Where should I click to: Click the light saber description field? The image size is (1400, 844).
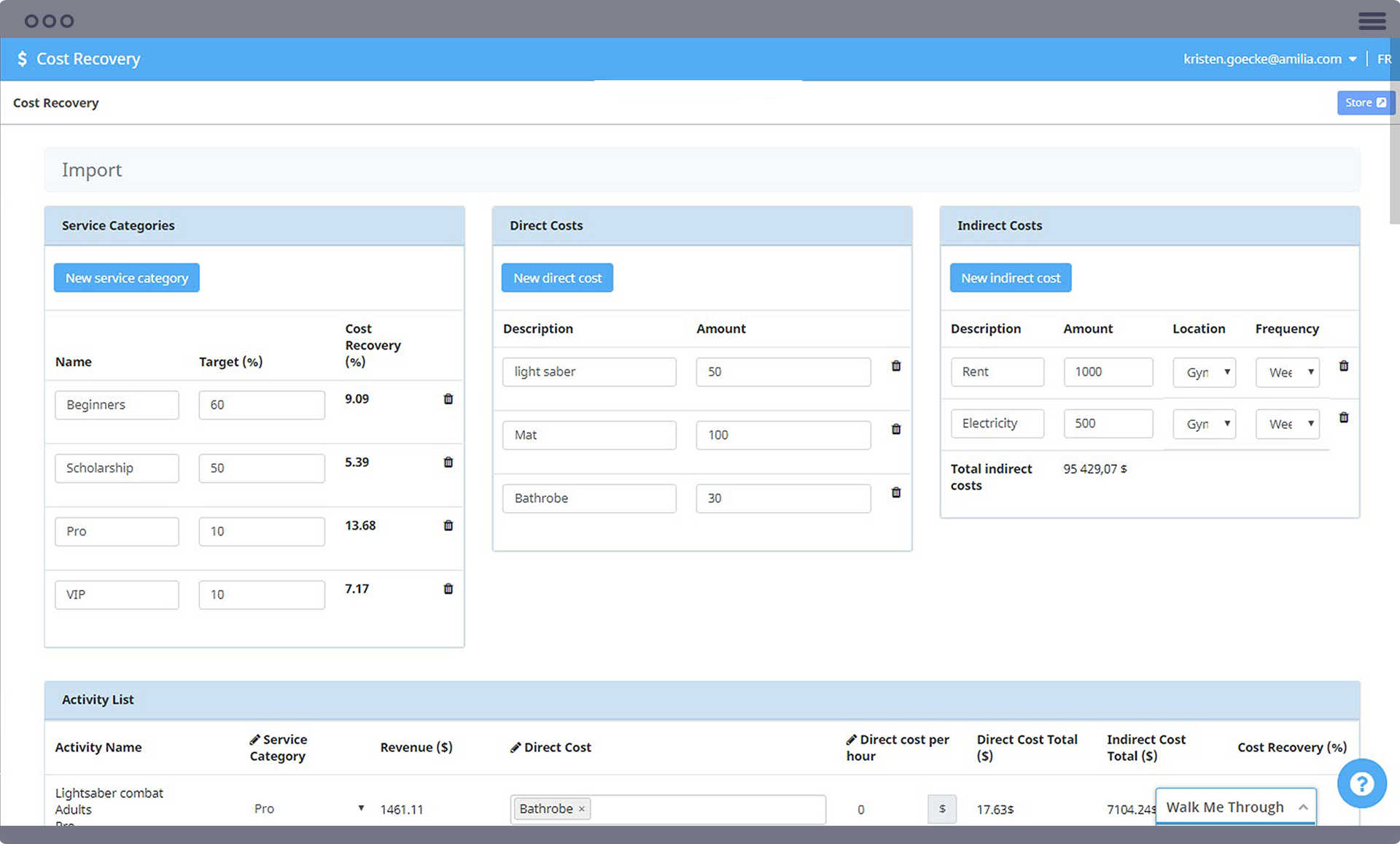[589, 372]
